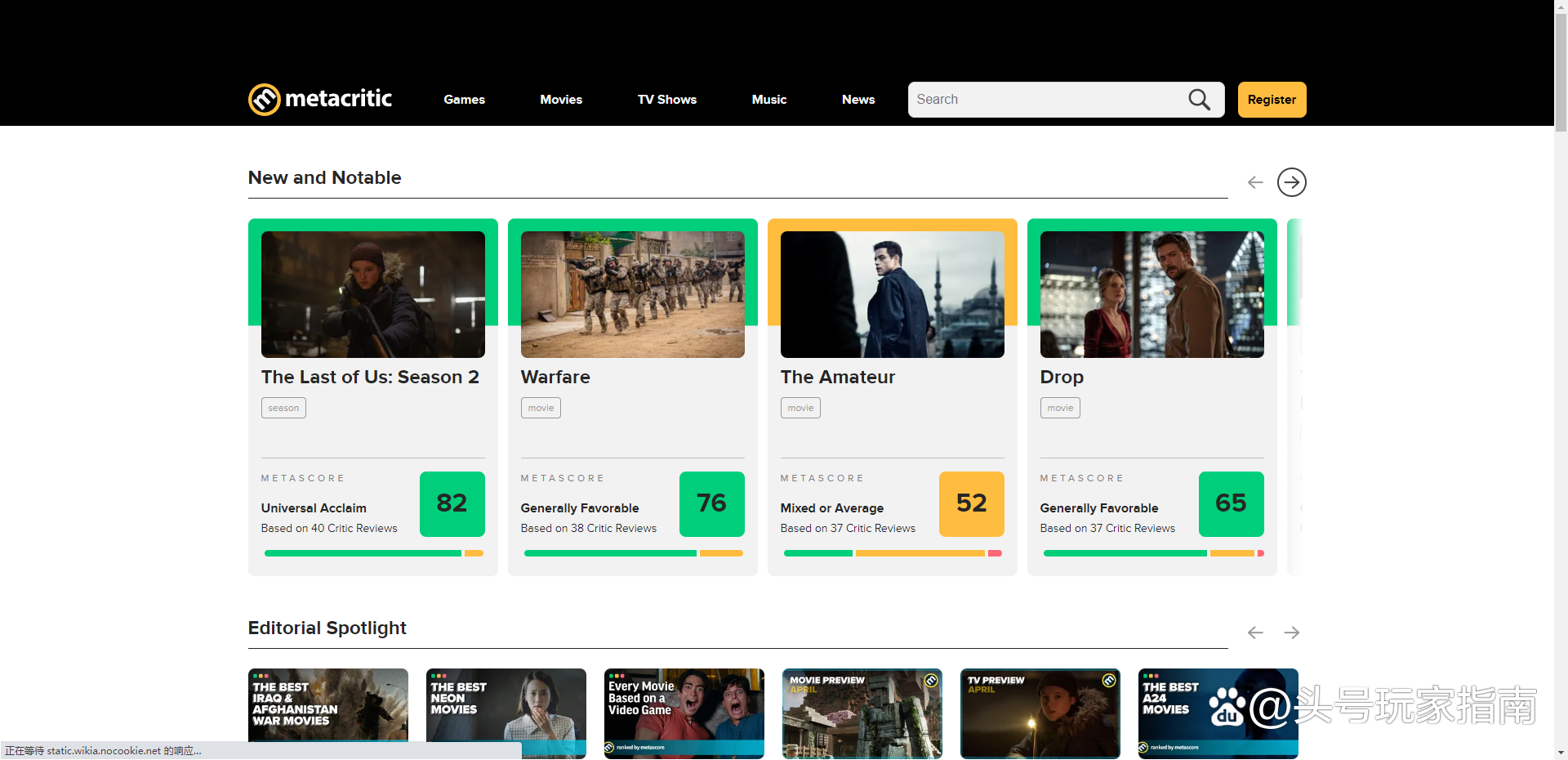This screenshot has height=760, width=1568.
Task: Open the Games menu
Action: point(464,100)
